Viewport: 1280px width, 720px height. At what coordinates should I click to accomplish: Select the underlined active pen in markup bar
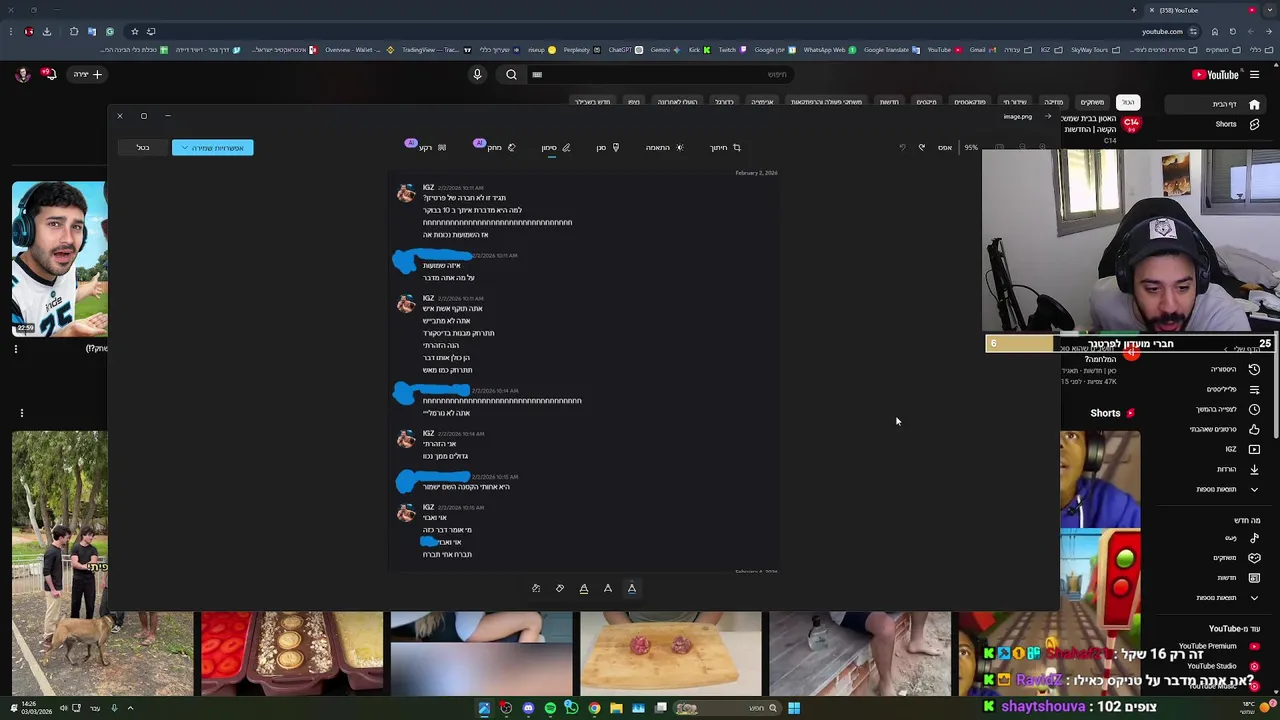click(x=632, y=588)
